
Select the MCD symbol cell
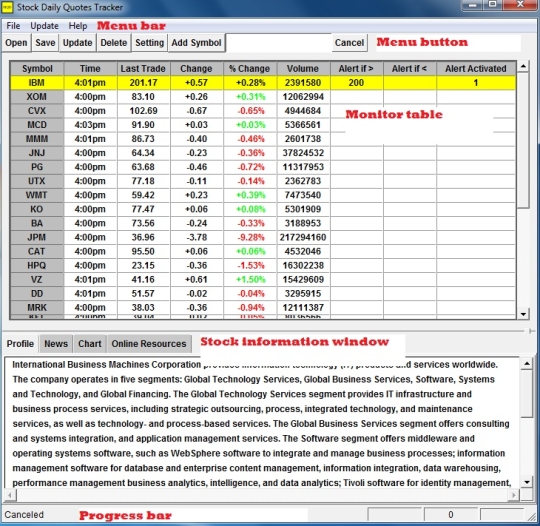37,125
